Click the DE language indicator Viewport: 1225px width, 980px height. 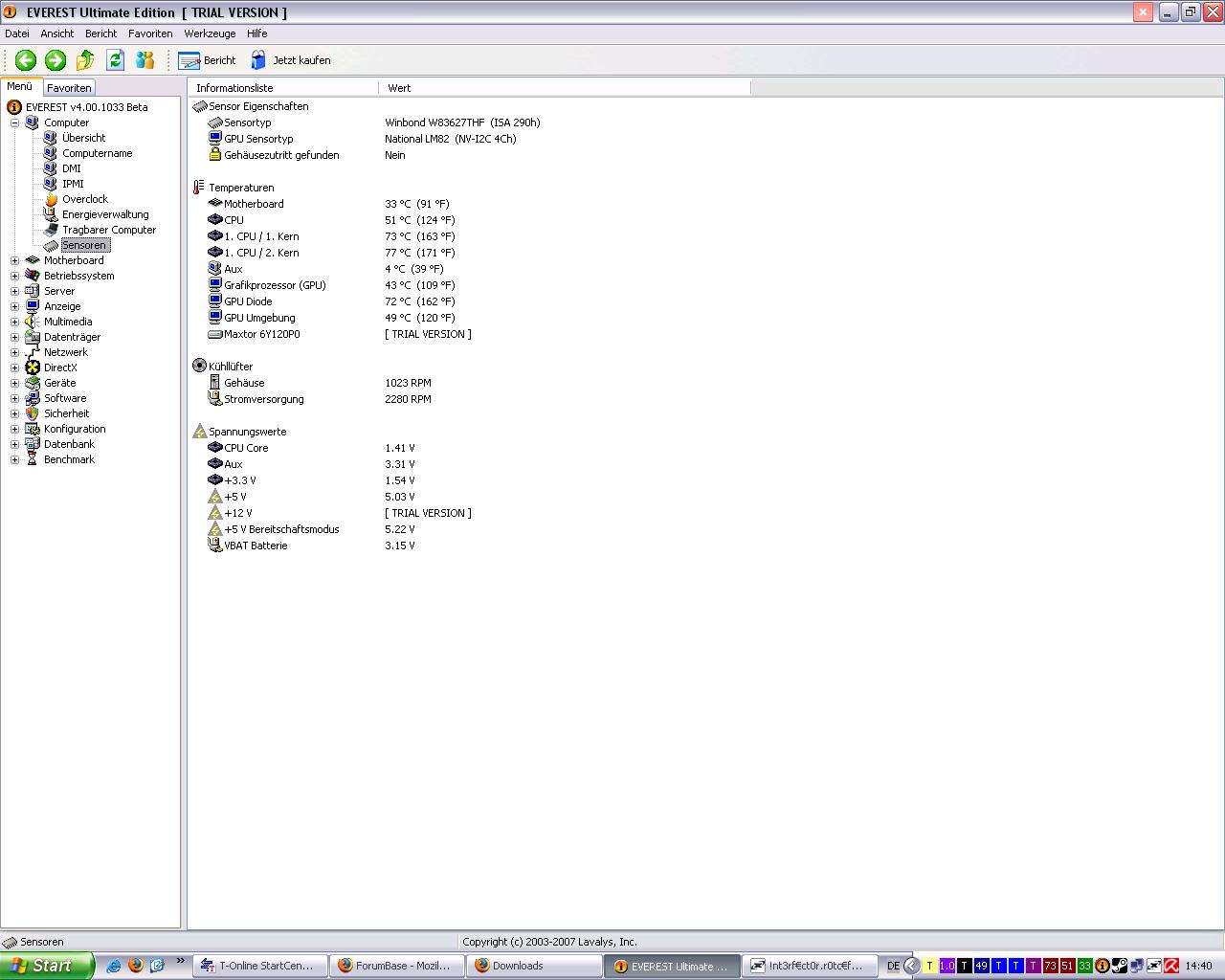pos(893,966)
